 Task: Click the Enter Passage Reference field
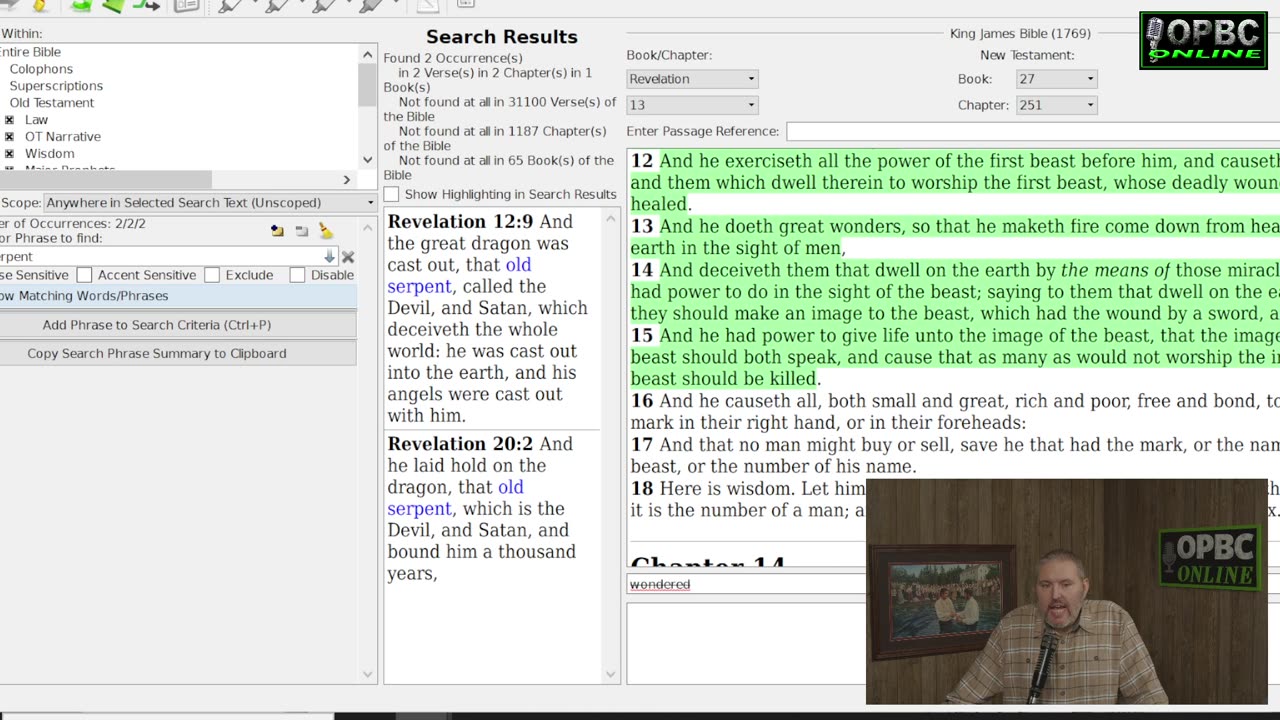1033,131
